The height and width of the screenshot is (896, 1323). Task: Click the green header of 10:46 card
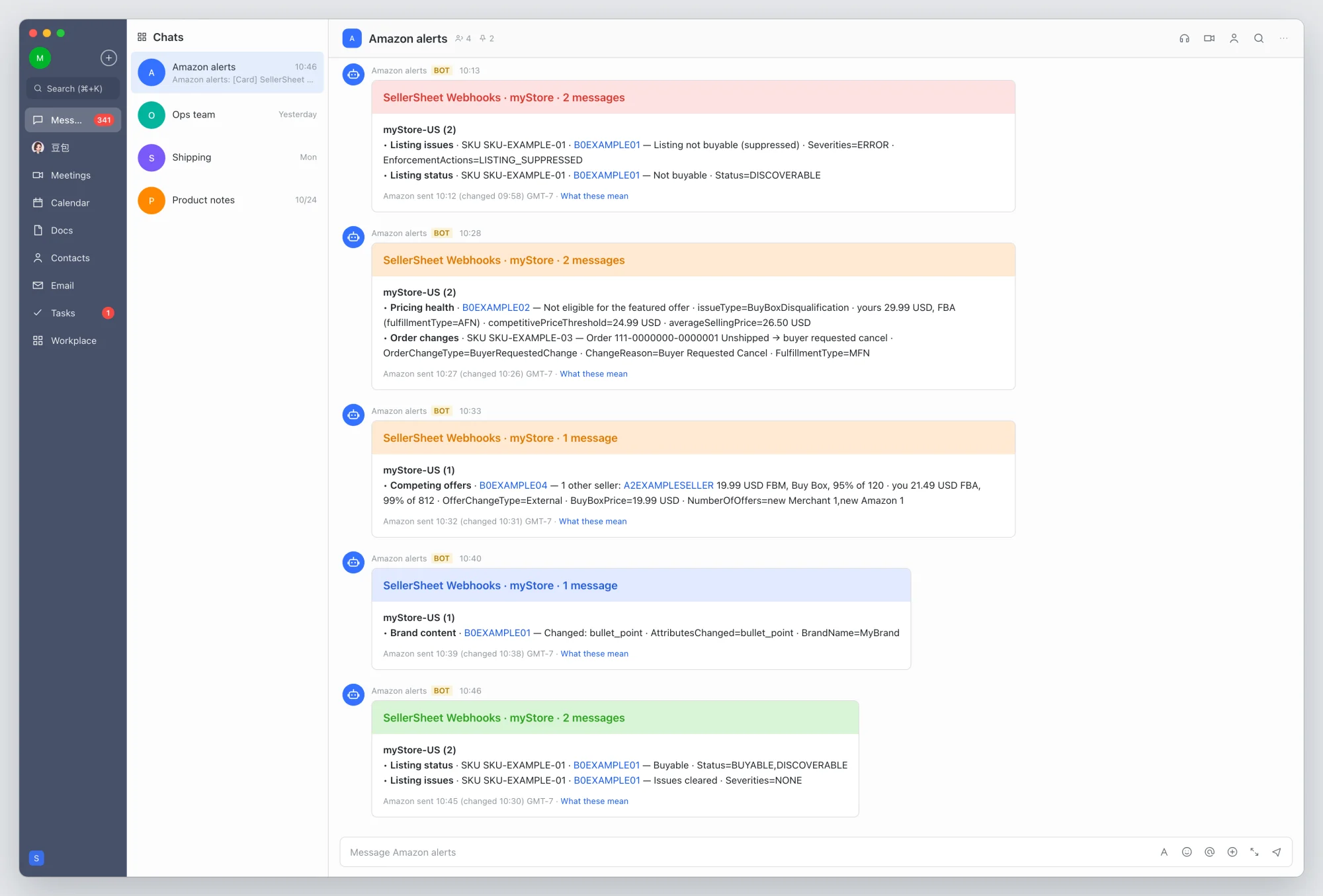point(615,717)
